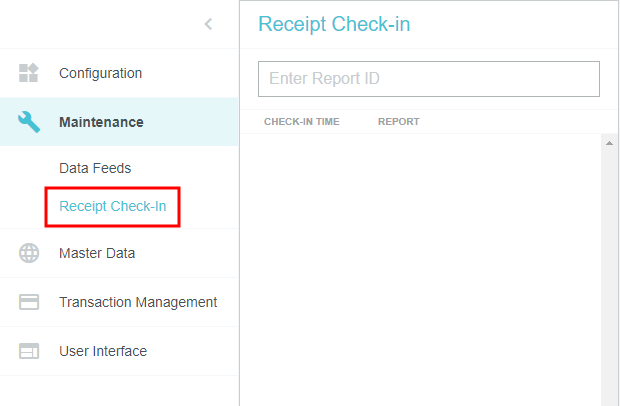The width and height of the screenshot is (620, 406).
Task: Click the Maintenance wrench icon
Action: tap(29, 122)
